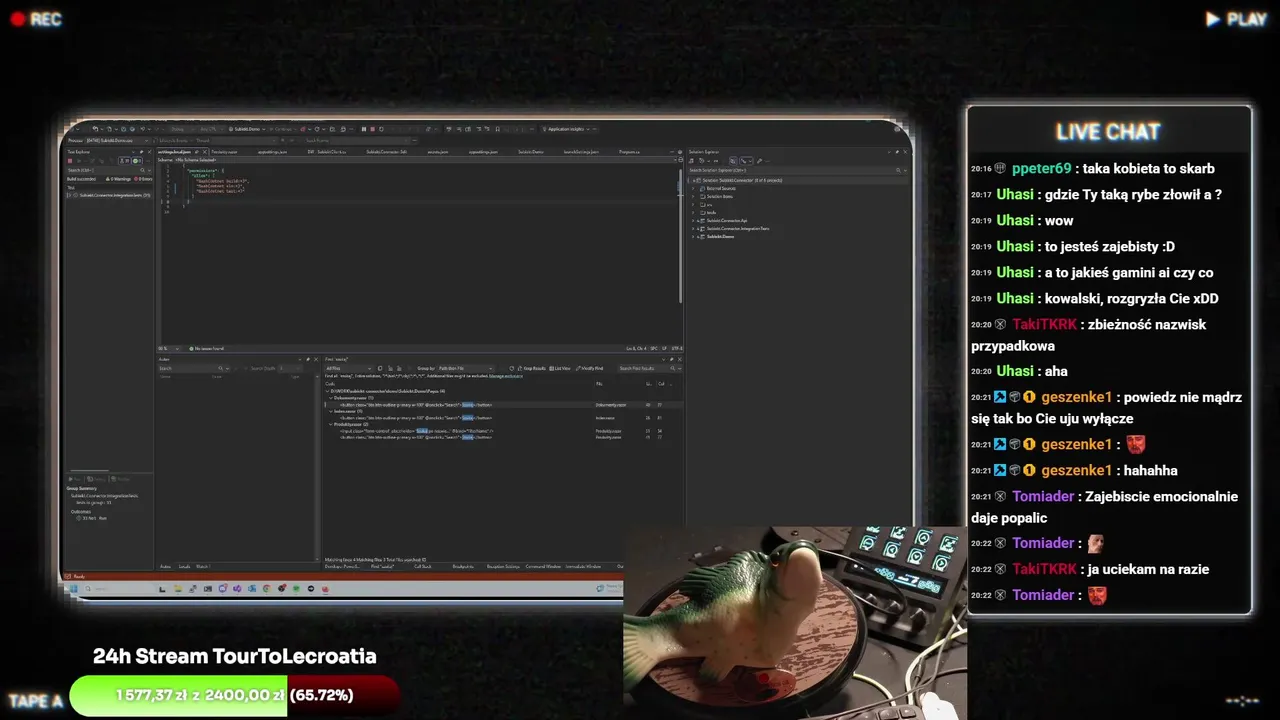Expand the src folder in Solution Explorer

click(x=693, y=204)
